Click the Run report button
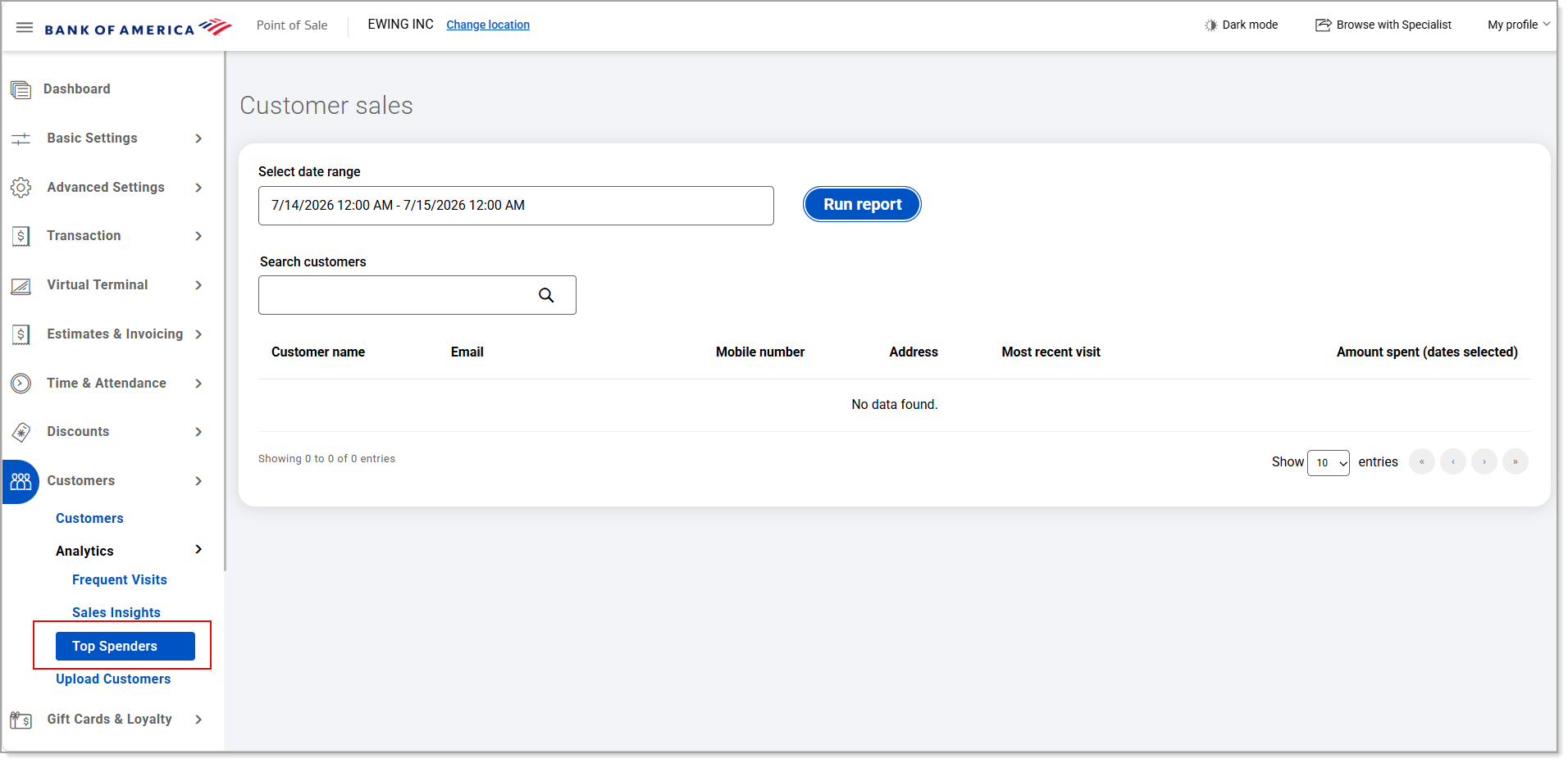 [x=862, y=205]
